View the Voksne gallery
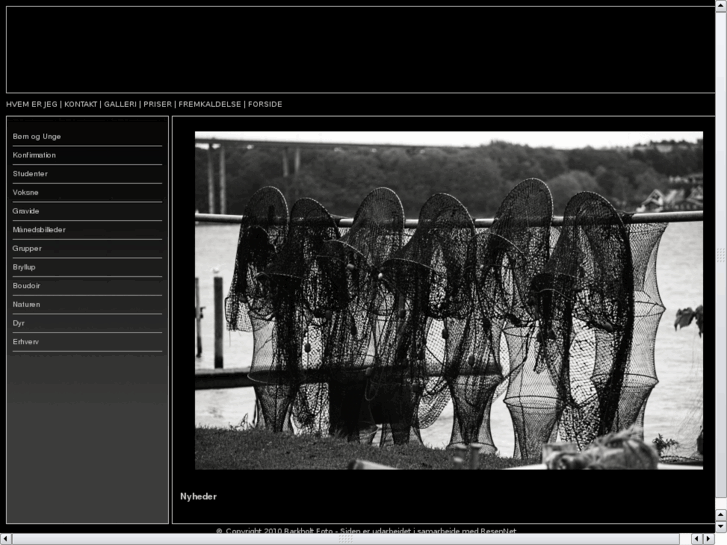727x545 pixels. click(26, 192)
